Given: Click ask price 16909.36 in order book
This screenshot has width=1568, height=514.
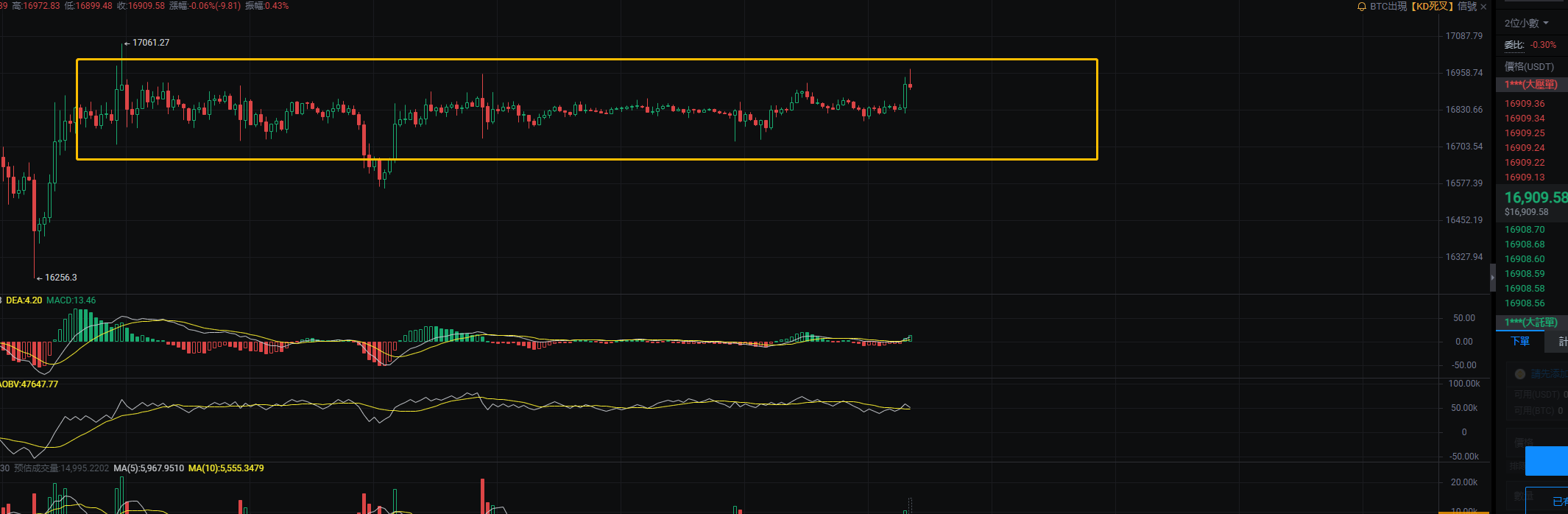Looking at the screenshot, I should (x=1525, y=104).
